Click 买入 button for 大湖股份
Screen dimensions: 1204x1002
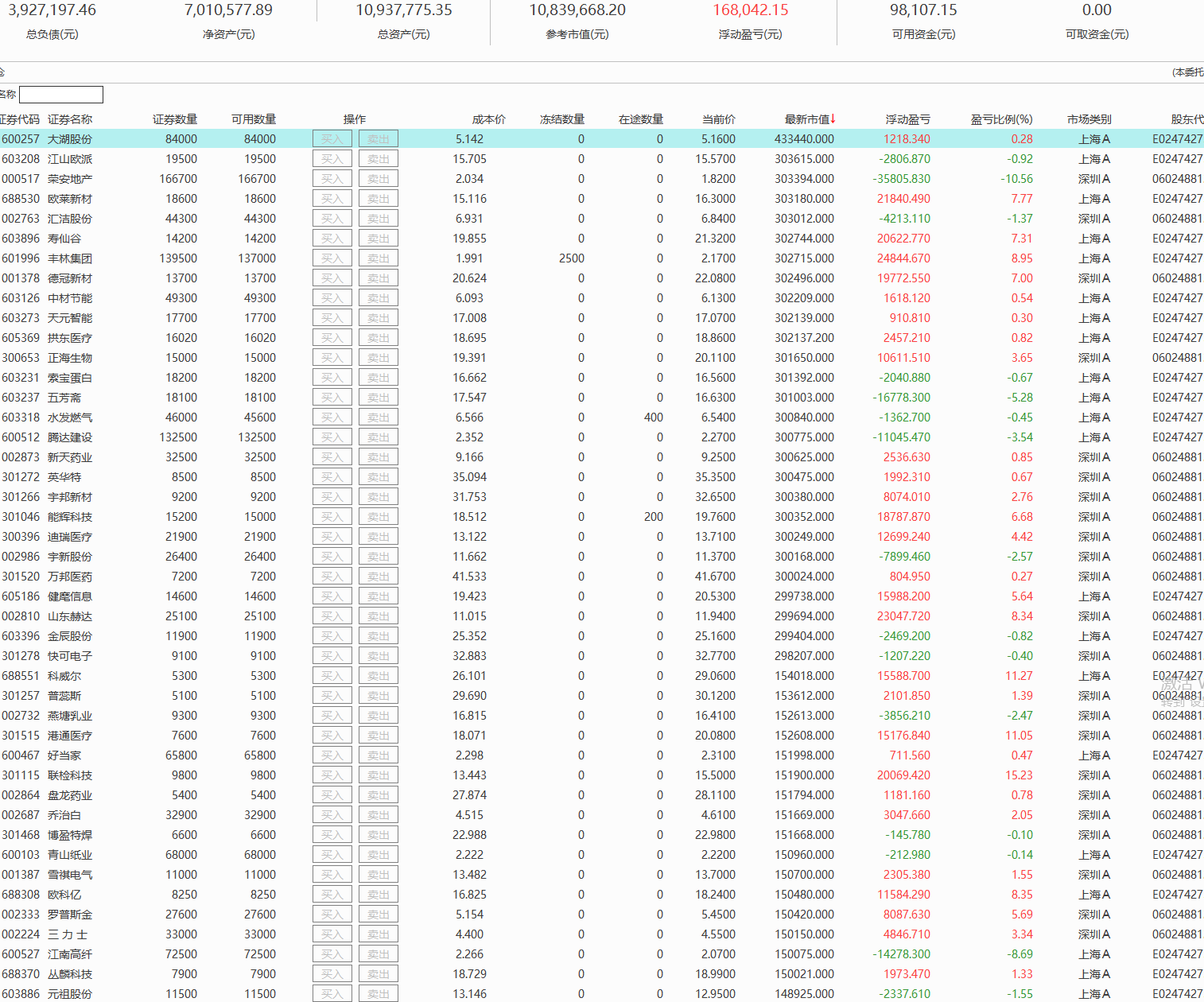pos(332,139)
